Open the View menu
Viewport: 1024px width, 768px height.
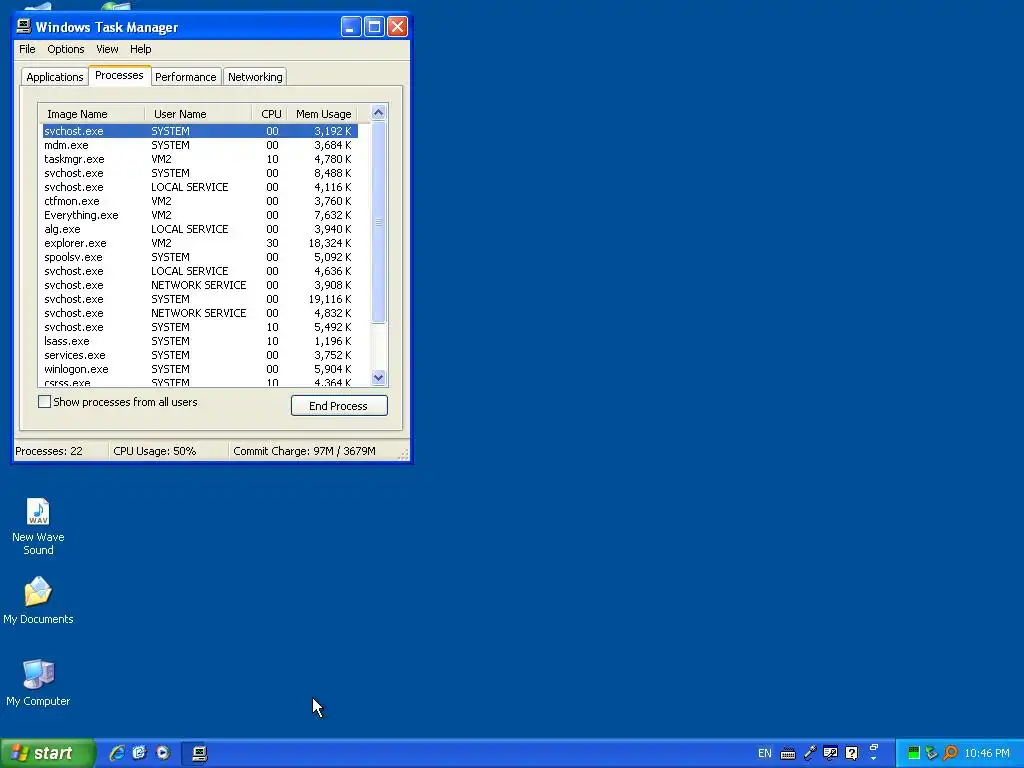[x=107, y=49]
